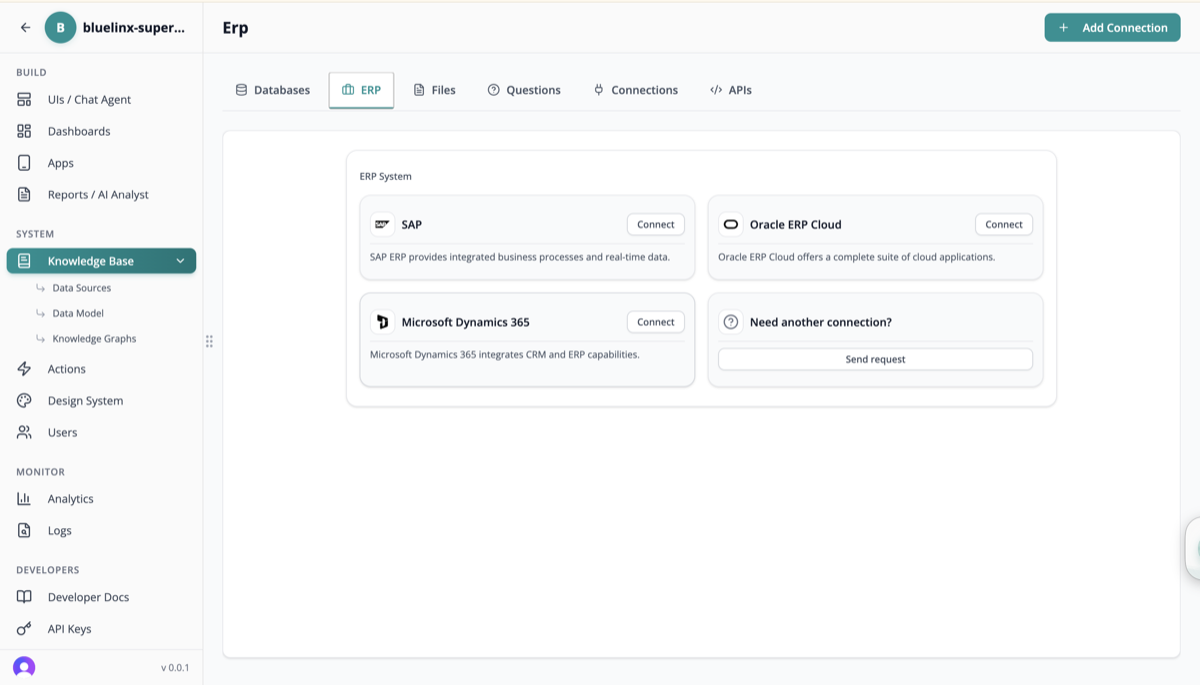Click the SAP logo icon
This screenshot has width=1200, height=685.
(x=382, y=225)
